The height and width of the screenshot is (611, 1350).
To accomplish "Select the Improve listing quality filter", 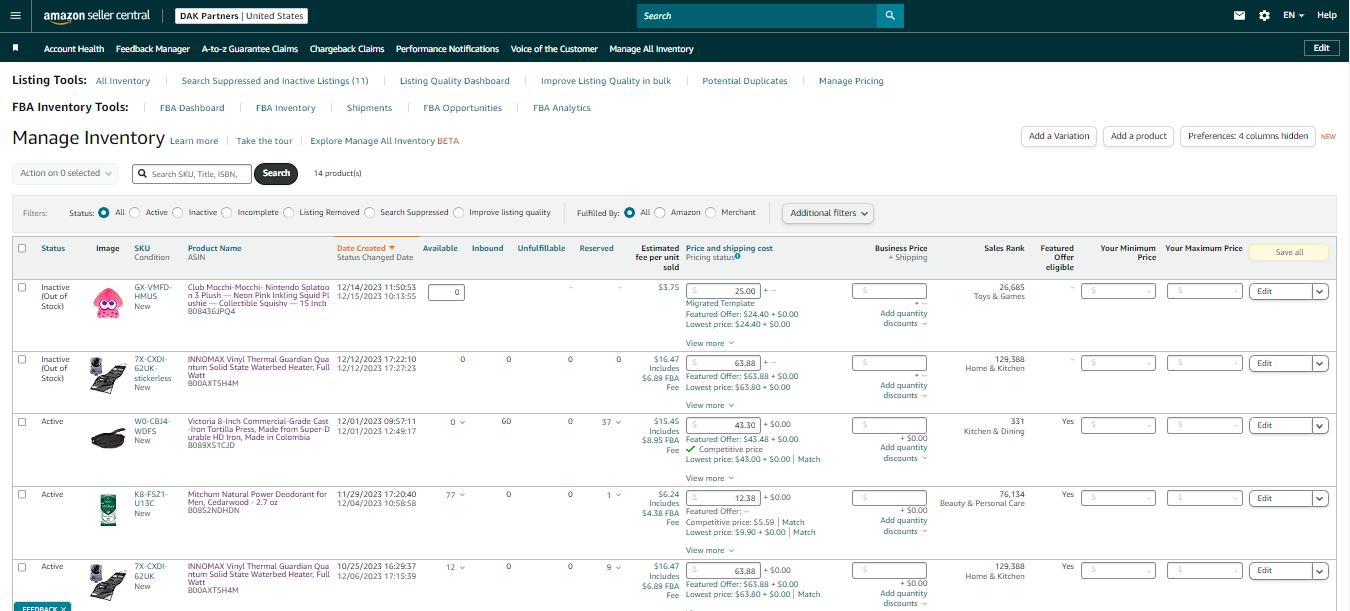I will [x=459, y=212].
